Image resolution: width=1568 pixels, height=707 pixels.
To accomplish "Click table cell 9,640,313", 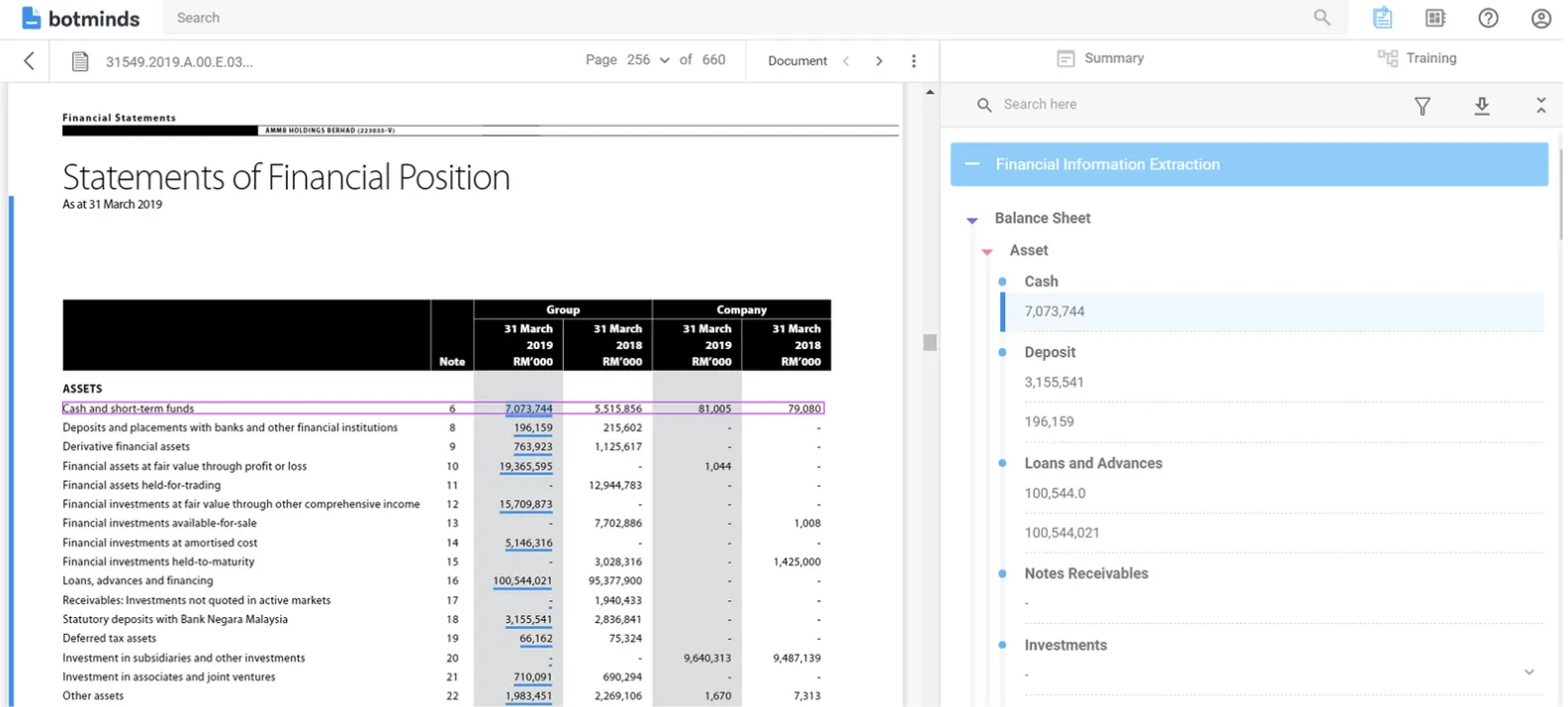I will tap(707, 658).
